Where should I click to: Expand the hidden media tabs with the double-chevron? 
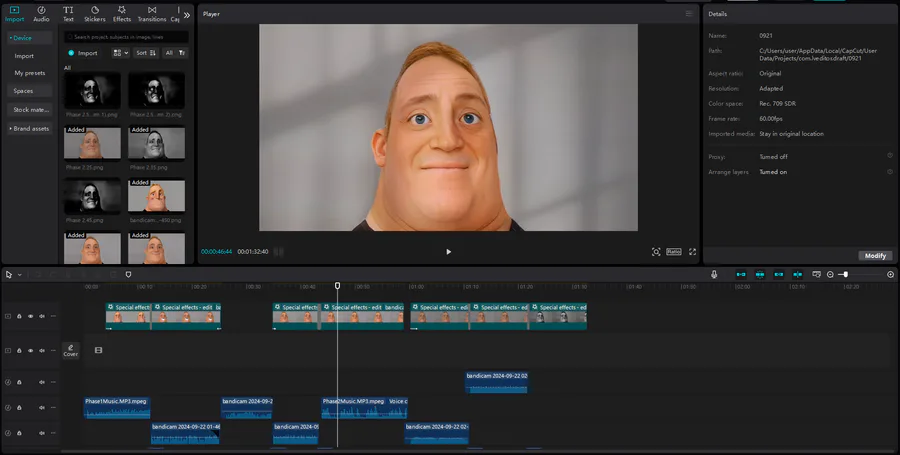click(x=187, y=15)
